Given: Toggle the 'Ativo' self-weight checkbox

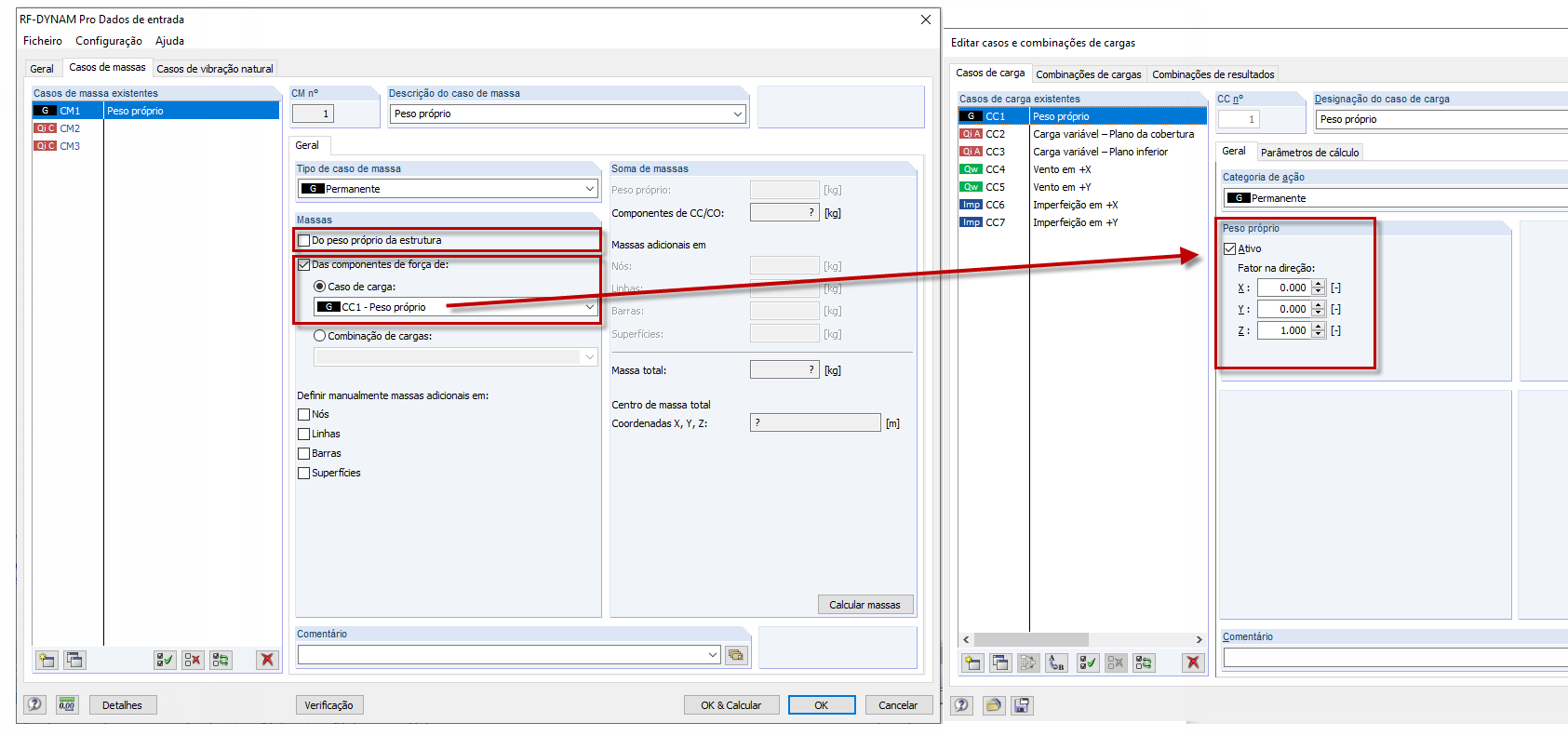Looking at the screenshot, I should pos(1230,248).
